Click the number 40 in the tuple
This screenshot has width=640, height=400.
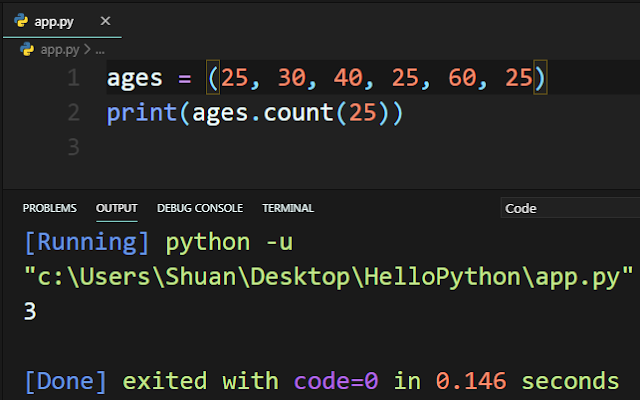click(x=348, y=78)
